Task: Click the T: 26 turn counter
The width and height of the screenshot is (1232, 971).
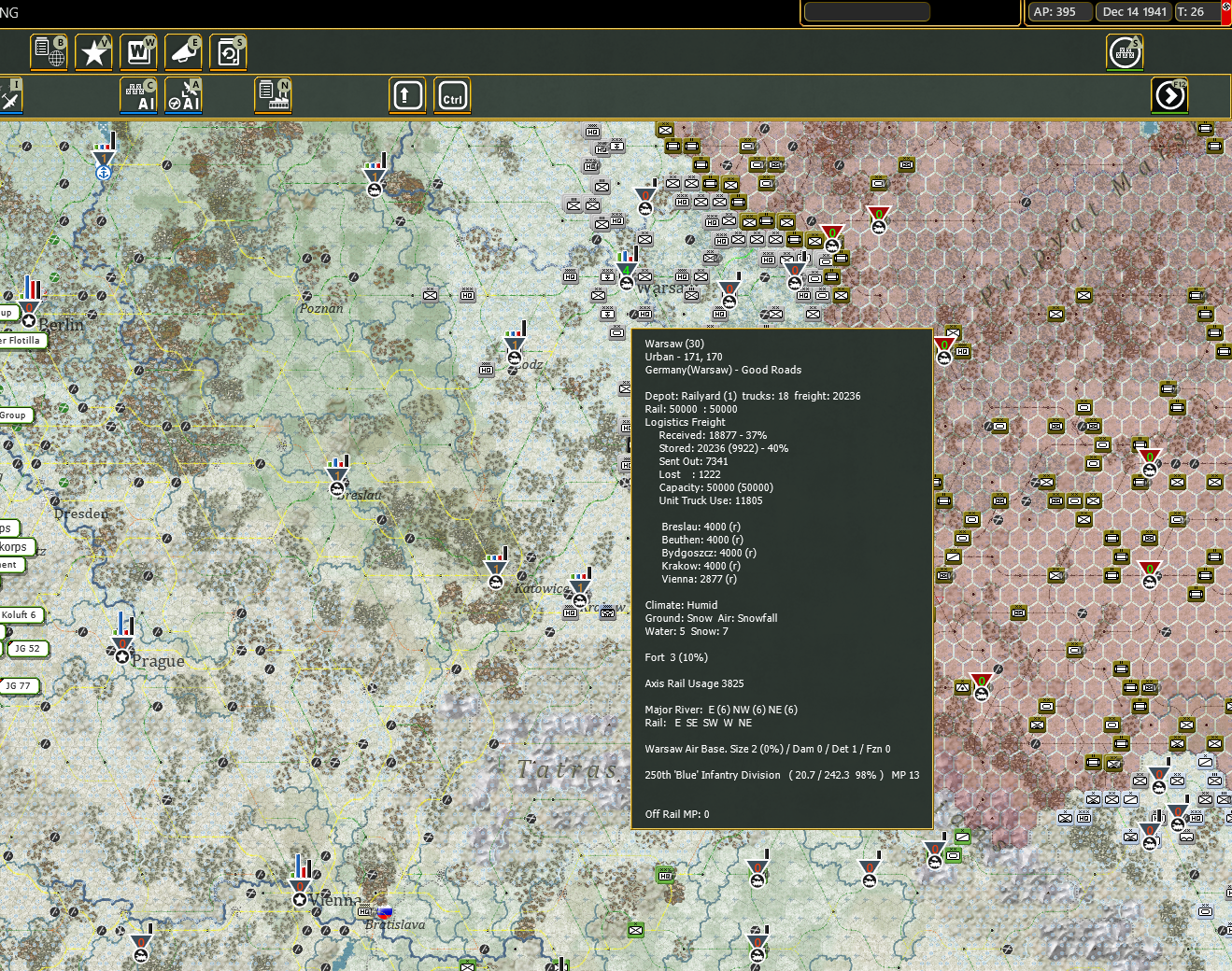Action: tap(1197, 12)
